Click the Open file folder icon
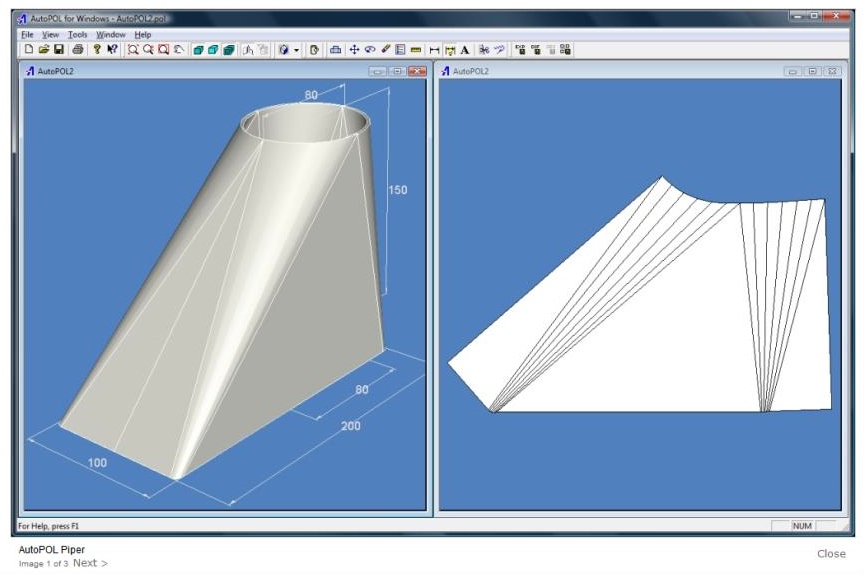This screenshot has height=575, width=864. 44,49
